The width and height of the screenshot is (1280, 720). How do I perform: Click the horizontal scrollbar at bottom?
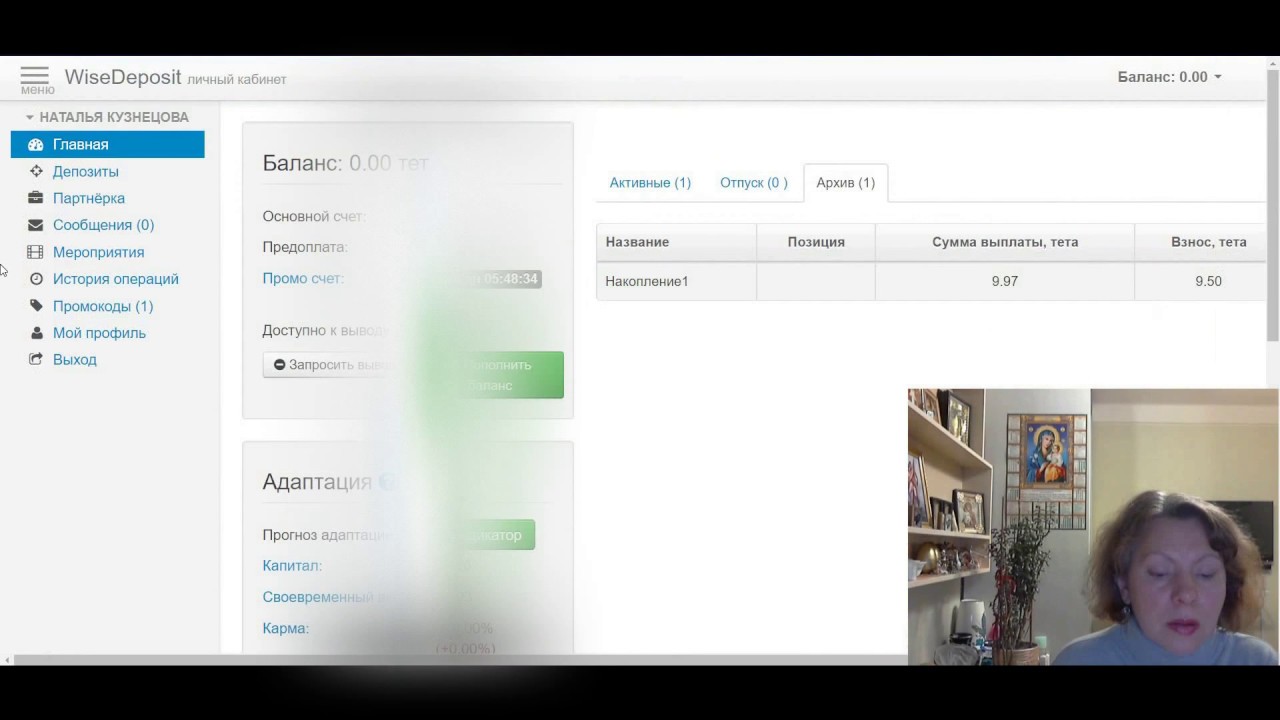click(460, 660)
